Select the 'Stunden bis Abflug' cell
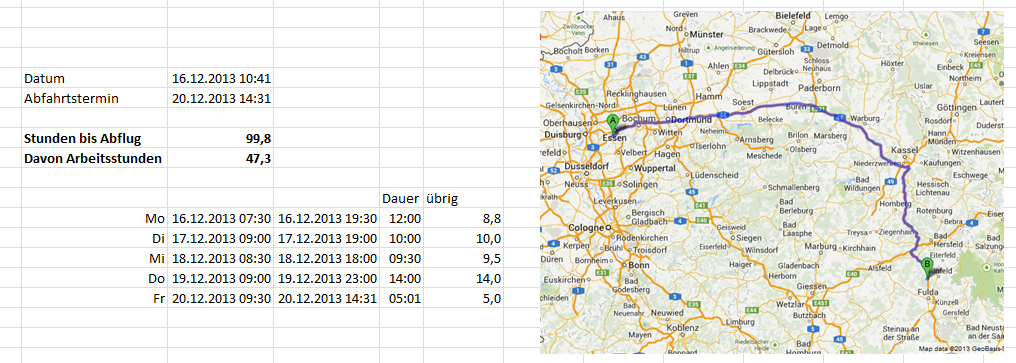 click(x=95, y=138)
